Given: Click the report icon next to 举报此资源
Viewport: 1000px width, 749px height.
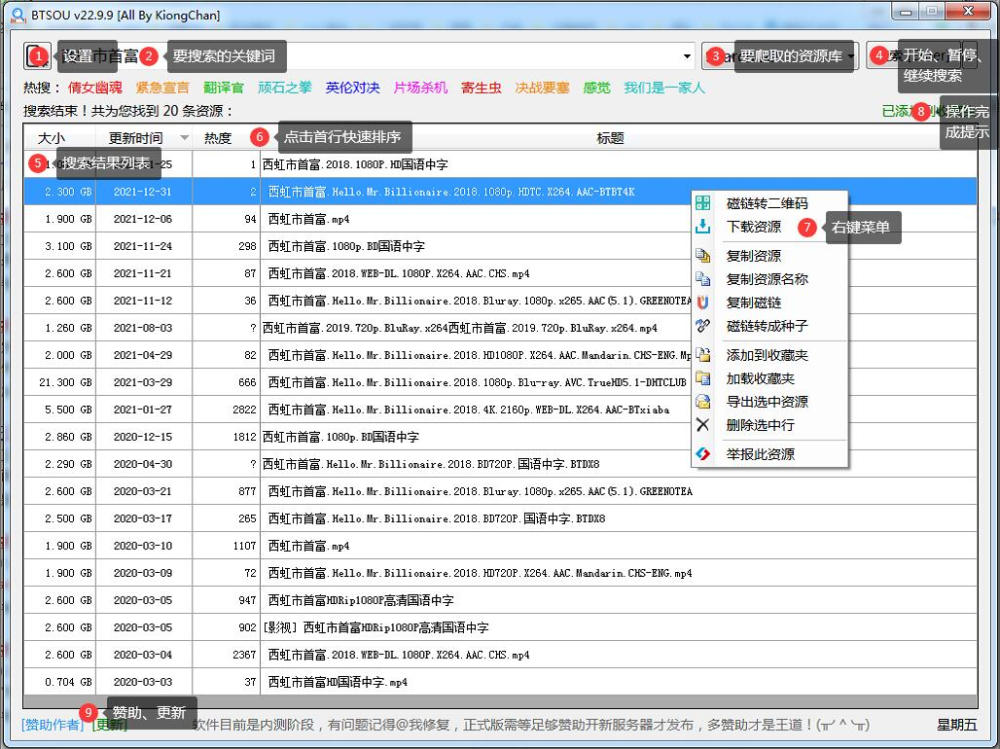Looking at the screenshot, I should click(x=703, y=452).
